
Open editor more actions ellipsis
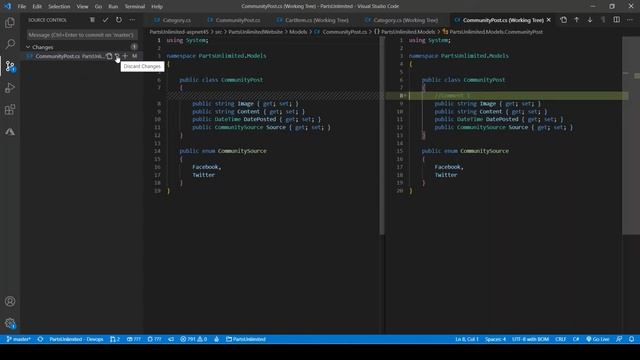pos(630,20)
